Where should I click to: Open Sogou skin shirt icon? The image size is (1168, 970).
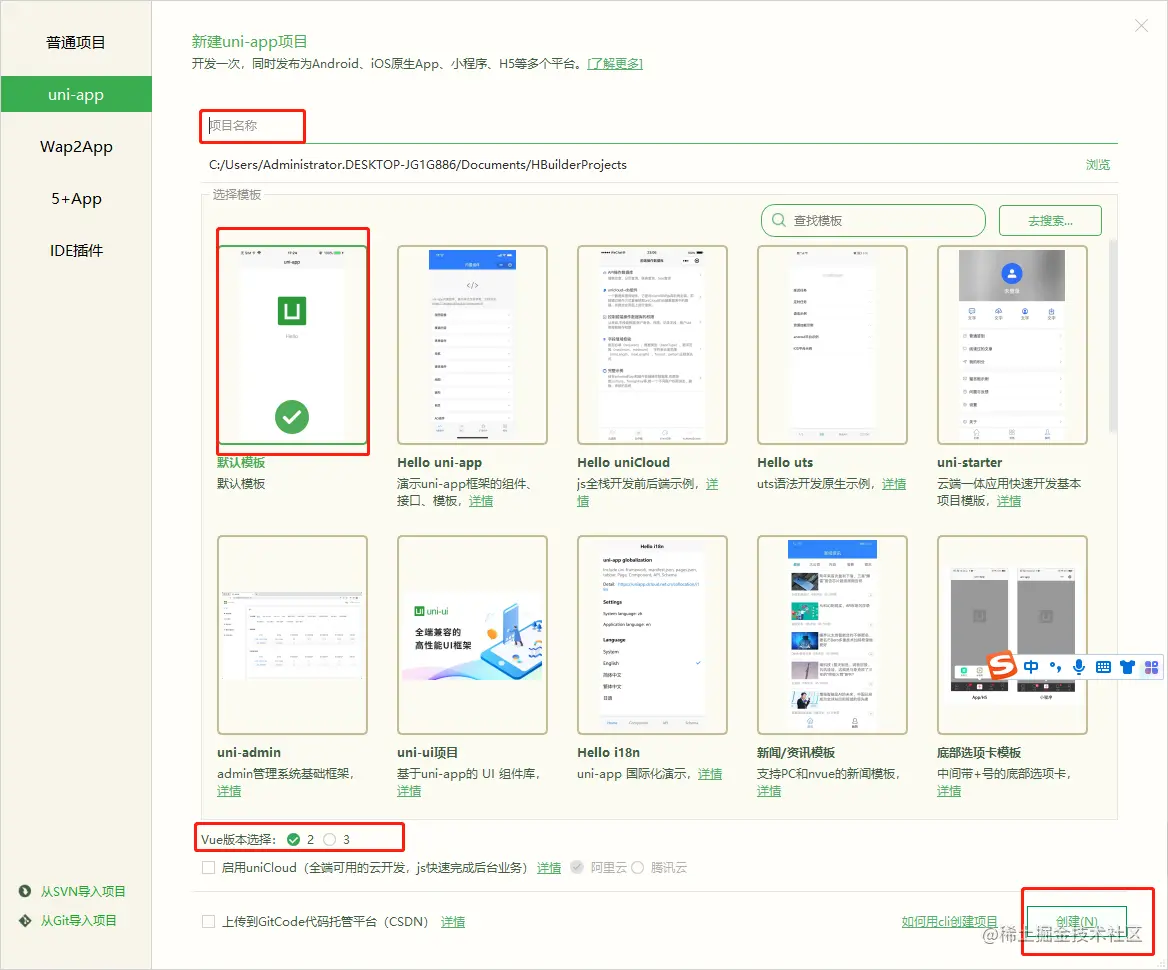(x=1127, y=667)
